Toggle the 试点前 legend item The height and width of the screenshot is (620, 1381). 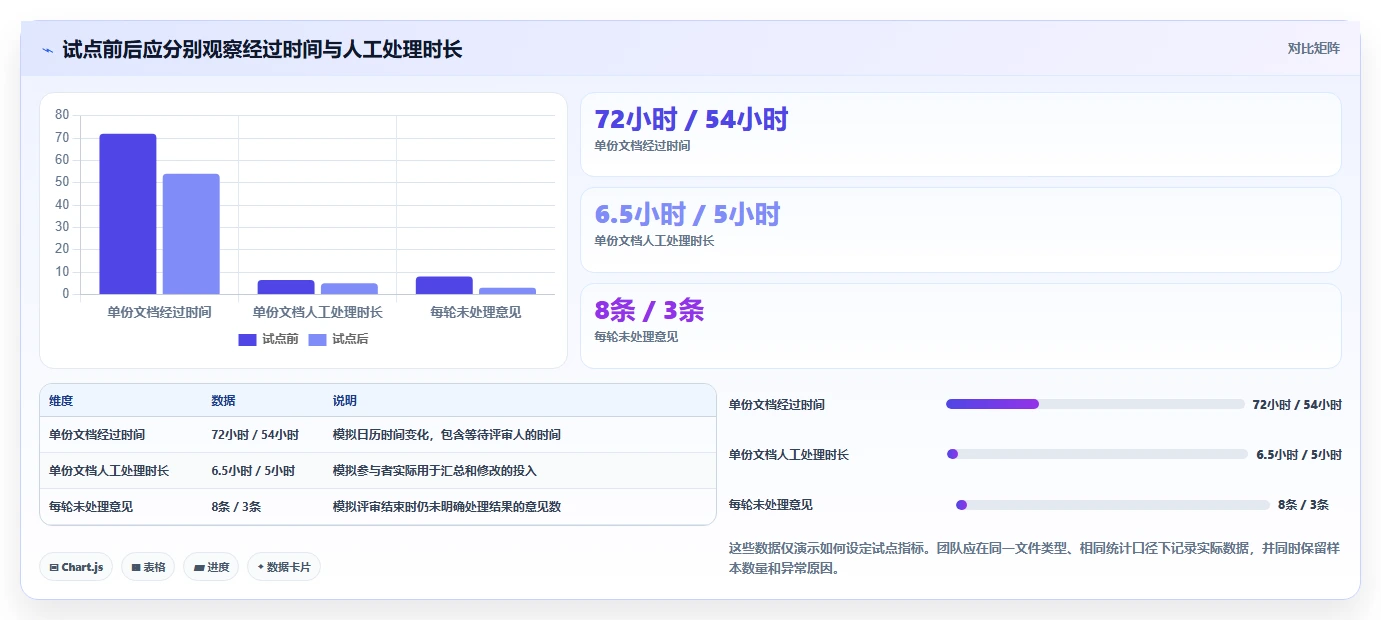click(x=268, y=339)
